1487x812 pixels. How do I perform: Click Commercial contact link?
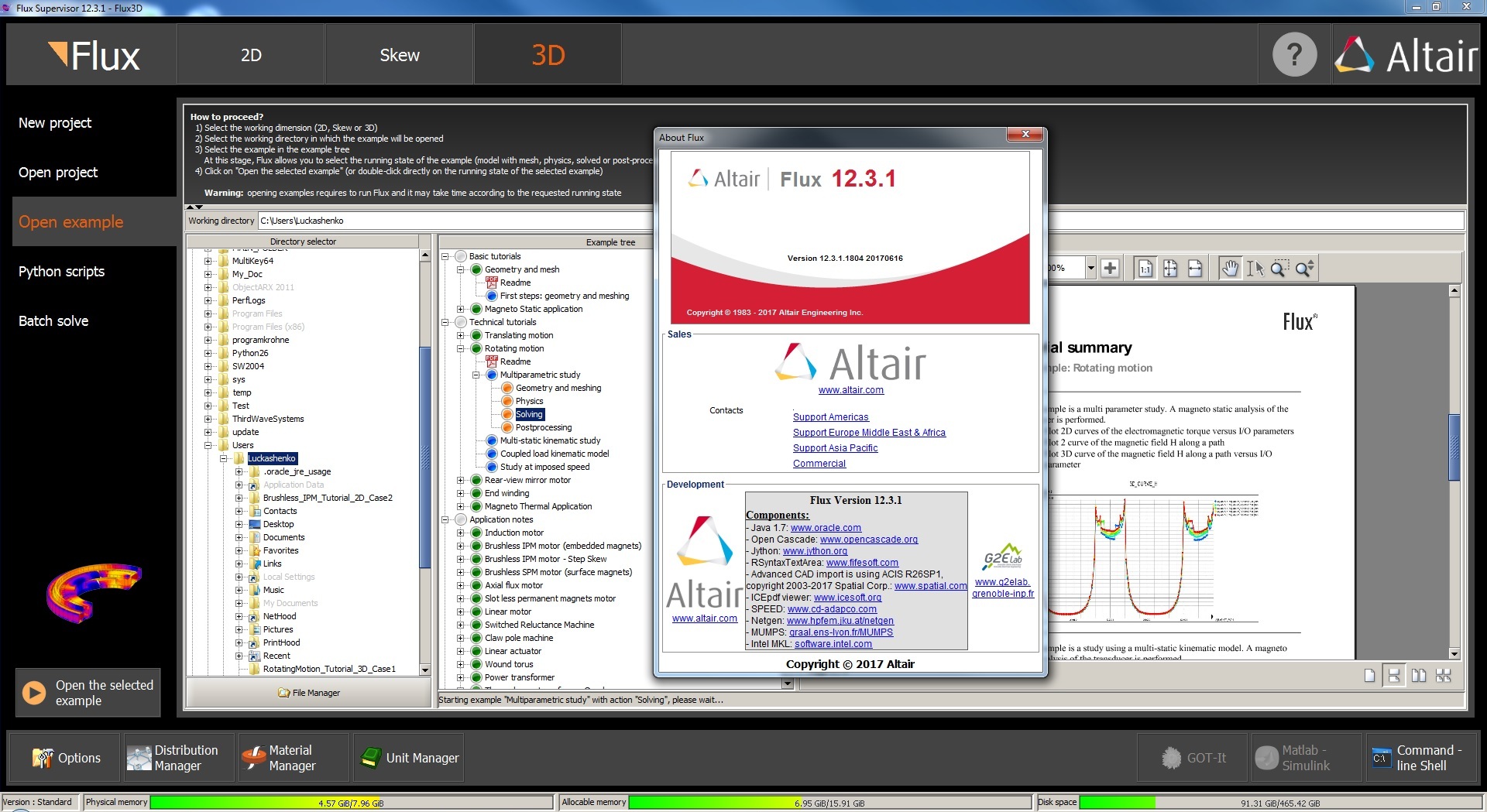tap(819, 464)
